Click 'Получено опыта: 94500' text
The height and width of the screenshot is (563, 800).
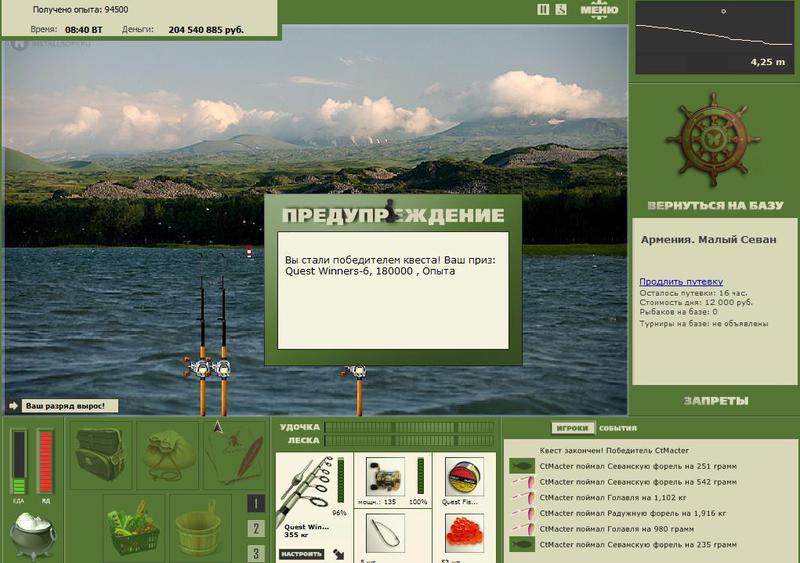(x=81, y=10)
